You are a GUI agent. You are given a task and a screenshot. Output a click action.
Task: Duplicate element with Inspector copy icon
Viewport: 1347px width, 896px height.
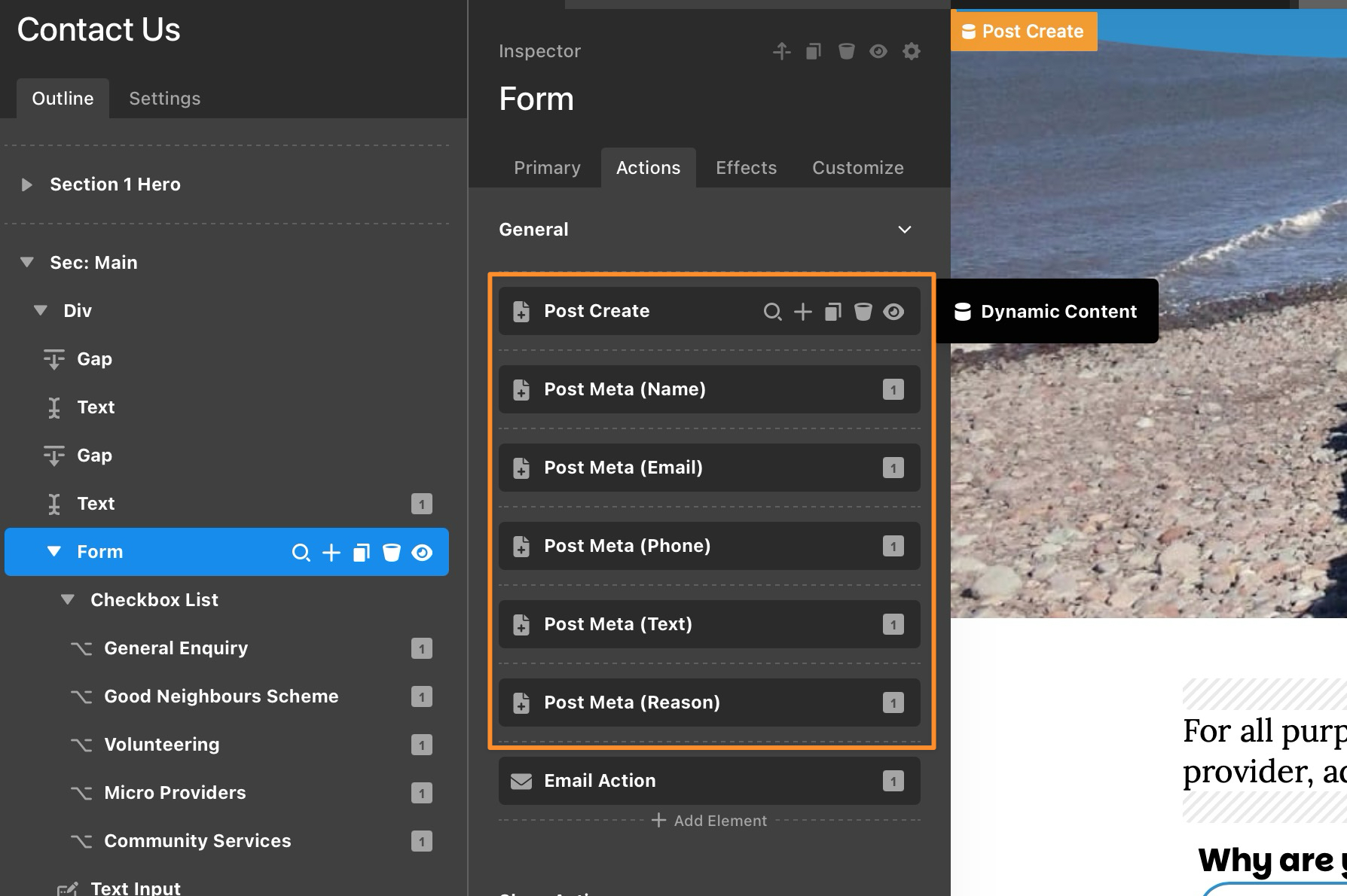pos(814,51)
